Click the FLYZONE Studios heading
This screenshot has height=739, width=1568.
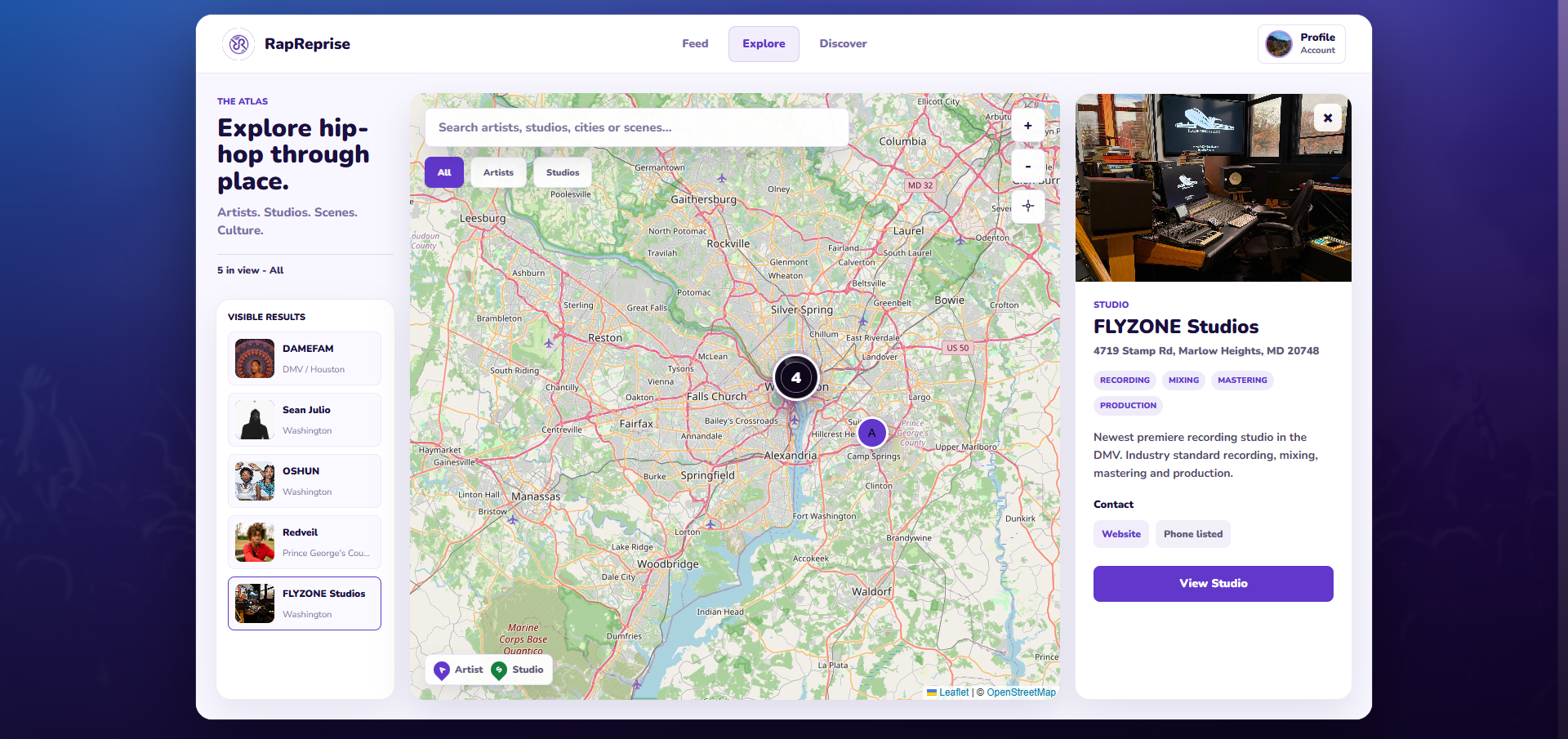pos(1176,327)
